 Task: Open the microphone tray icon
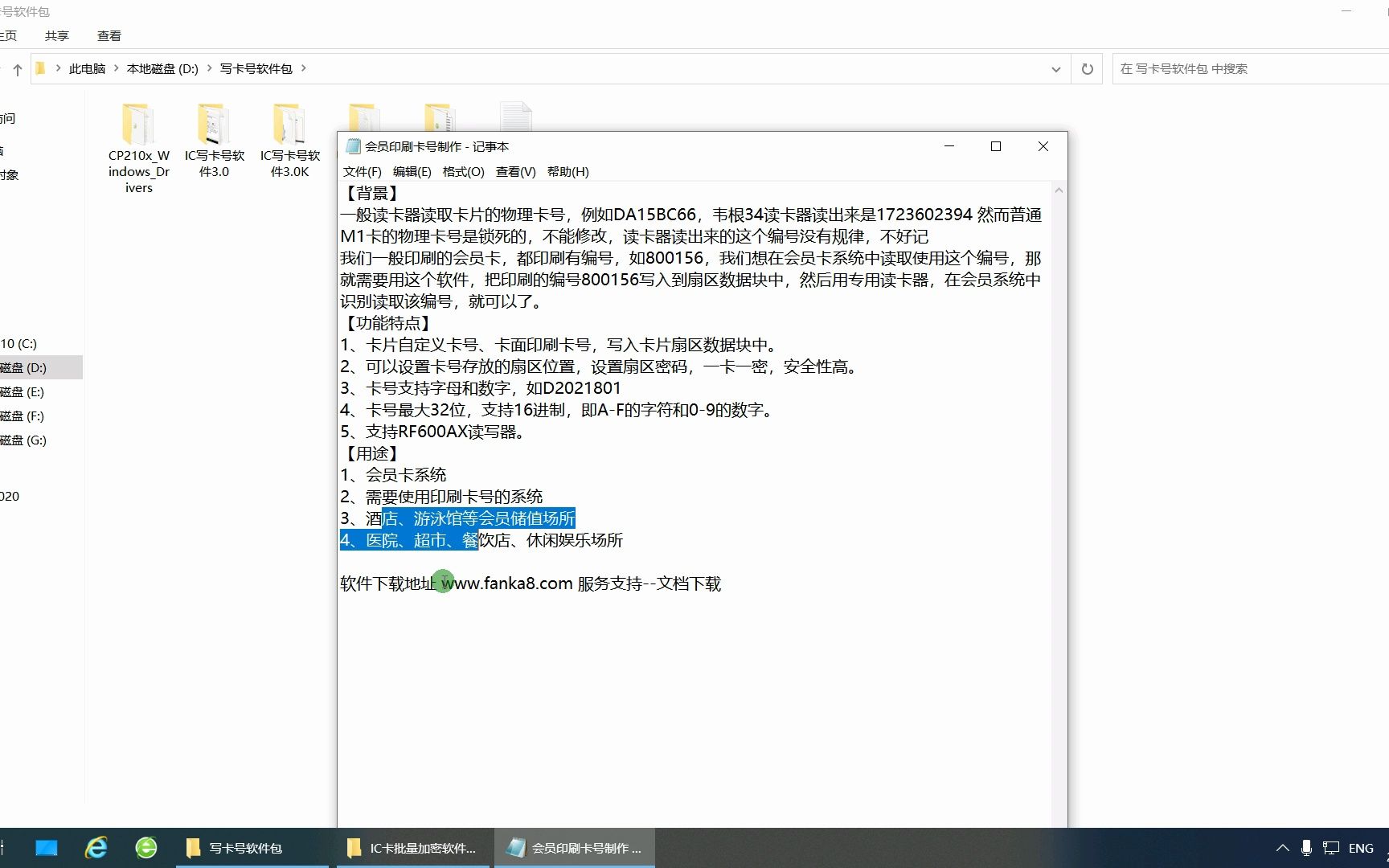click(x=1306, y=848)
